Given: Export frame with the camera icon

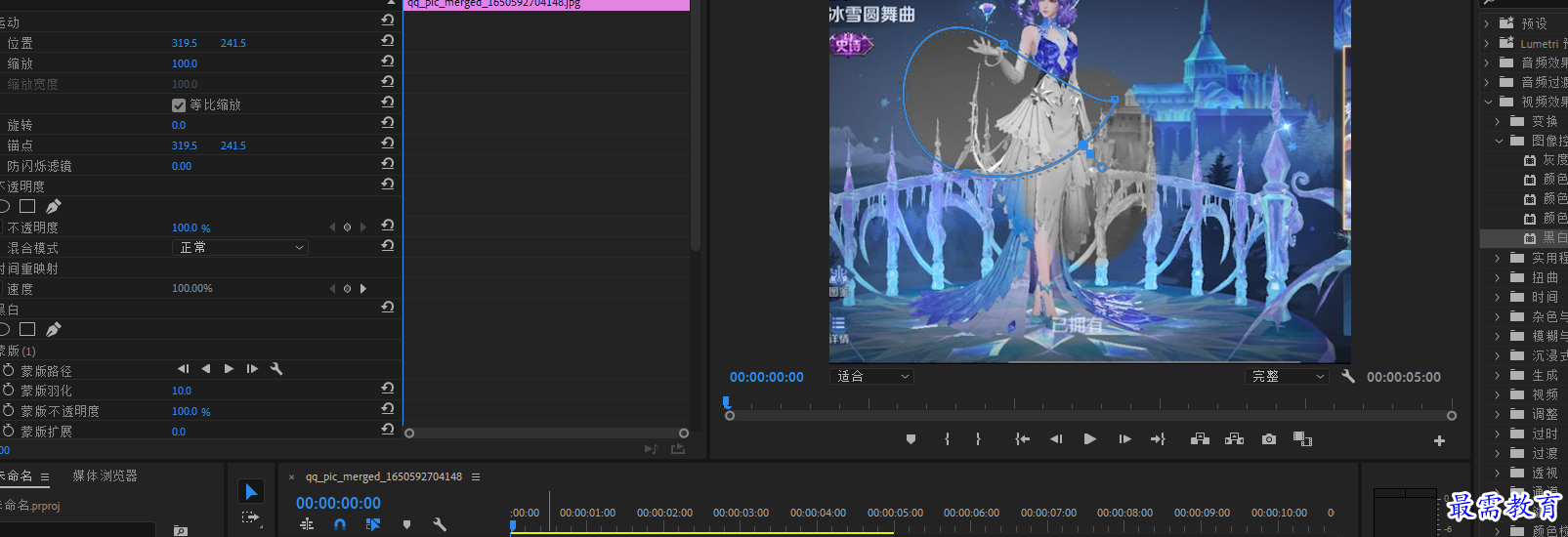Looking at the screenshot, I should click(1268, 439).
